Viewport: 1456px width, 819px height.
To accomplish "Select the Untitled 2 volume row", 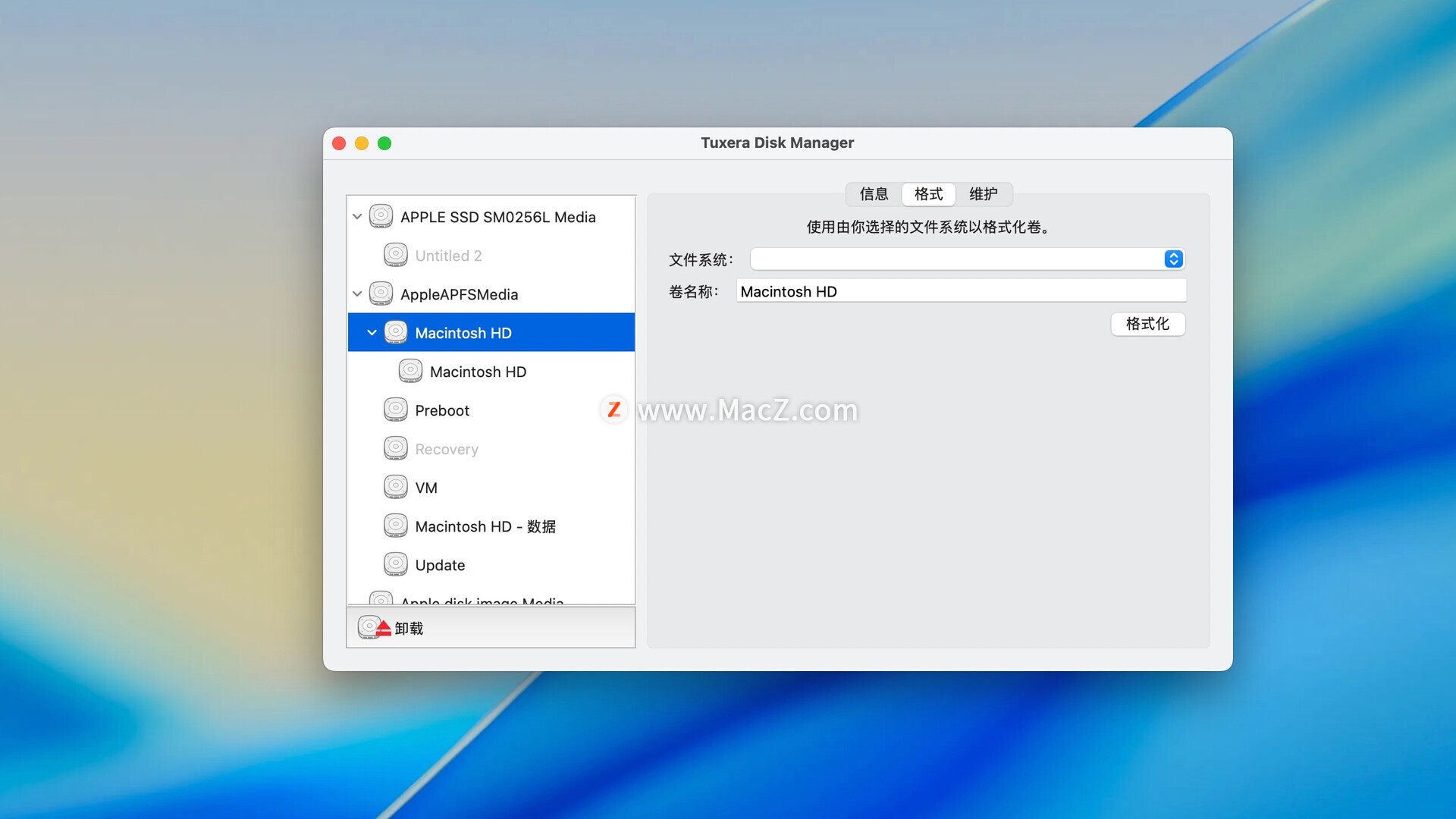I will click(491, 256).
